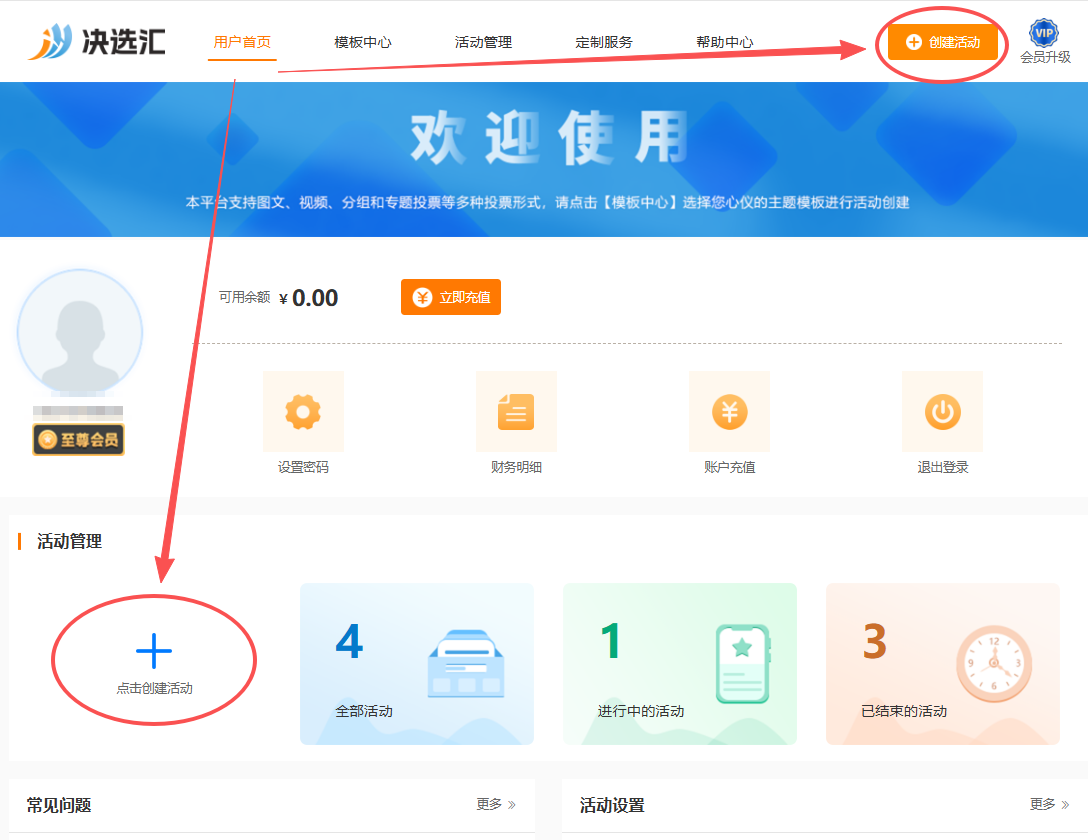The width and height of the screenshot is (1088, 840).
Task: Click the 至尊会员 membership badge
Action: 78,440
